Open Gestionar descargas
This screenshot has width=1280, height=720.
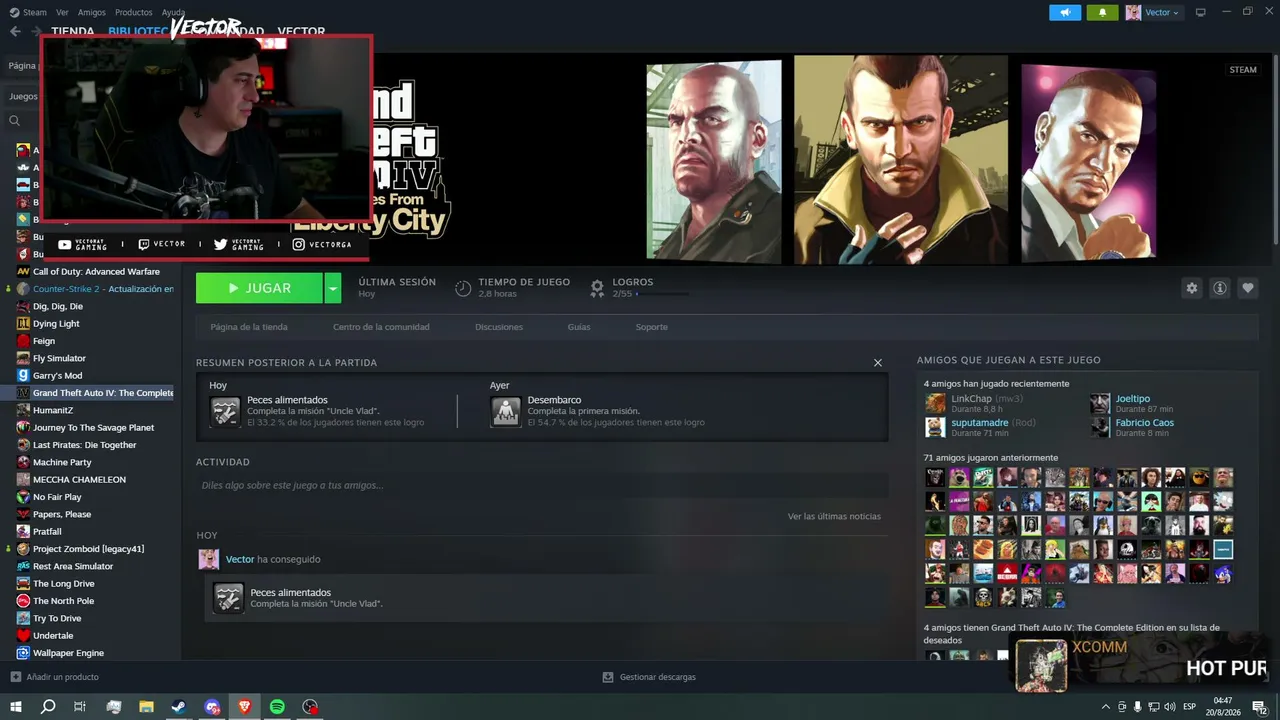[649, 677]
